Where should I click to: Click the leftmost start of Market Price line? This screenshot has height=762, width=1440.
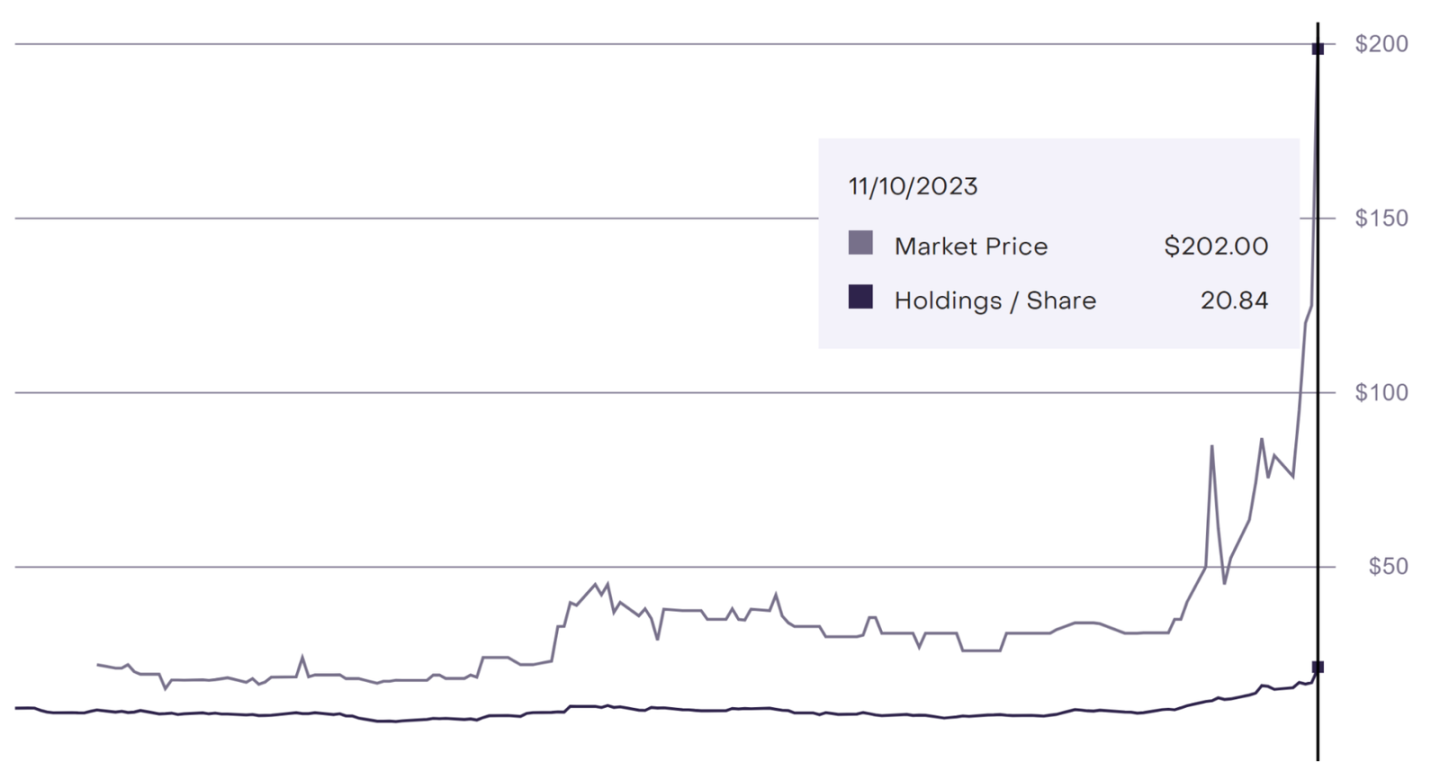(98, 664)
